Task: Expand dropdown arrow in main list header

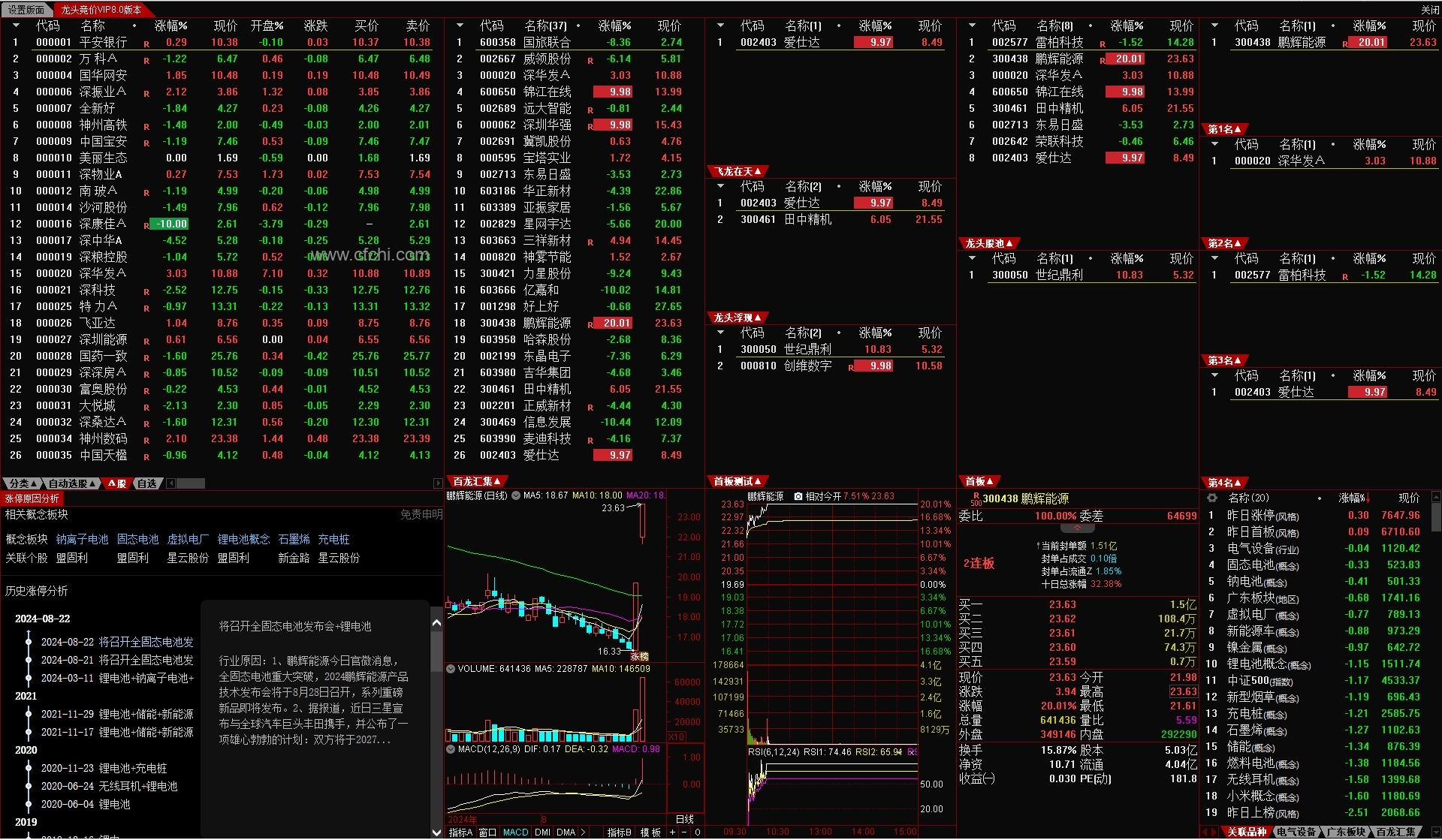Action: [x=16, y=26]
